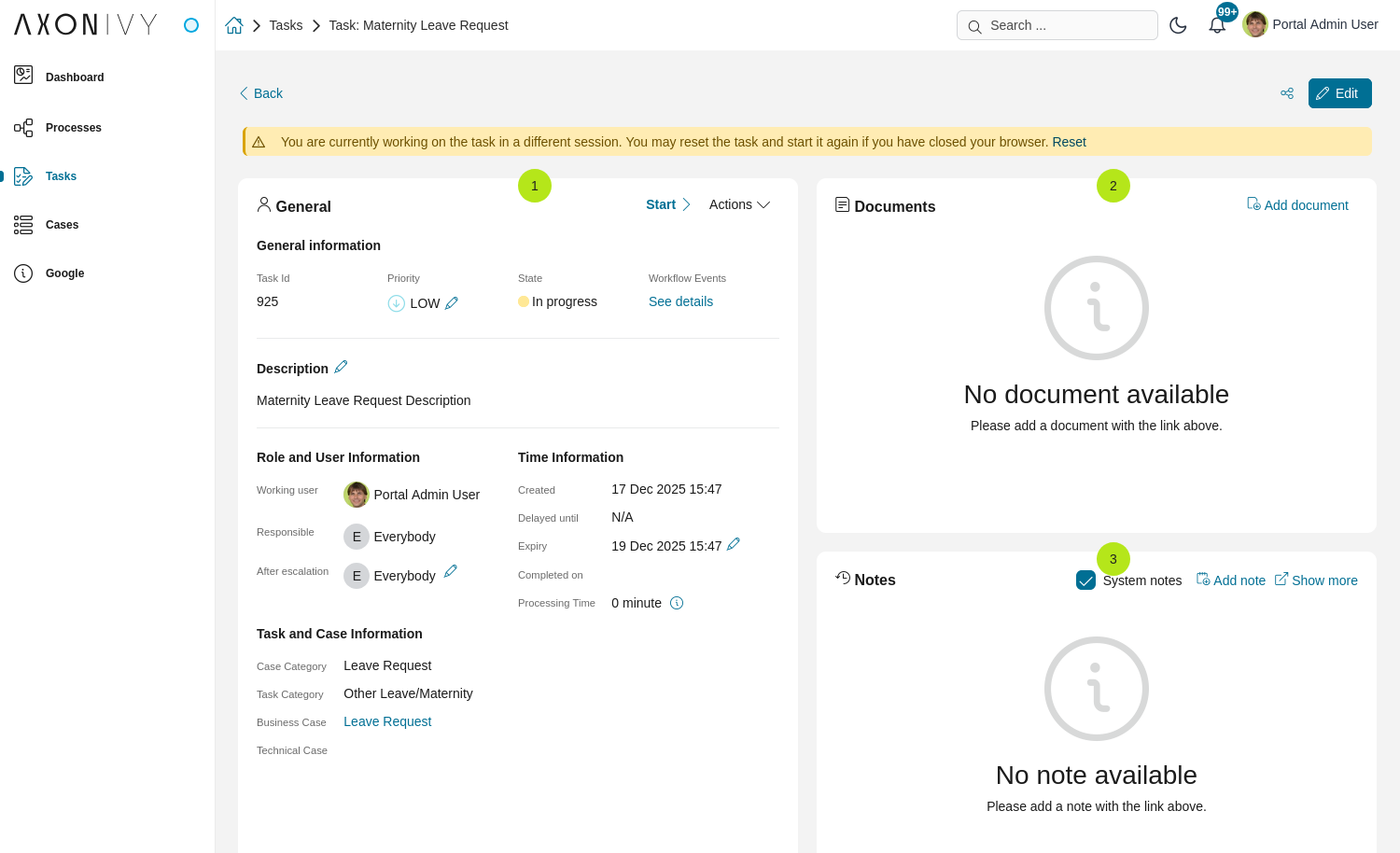1400x853 pixels.
Task: Edit after escalation responsible pencil icon
Action: [450, 571]
